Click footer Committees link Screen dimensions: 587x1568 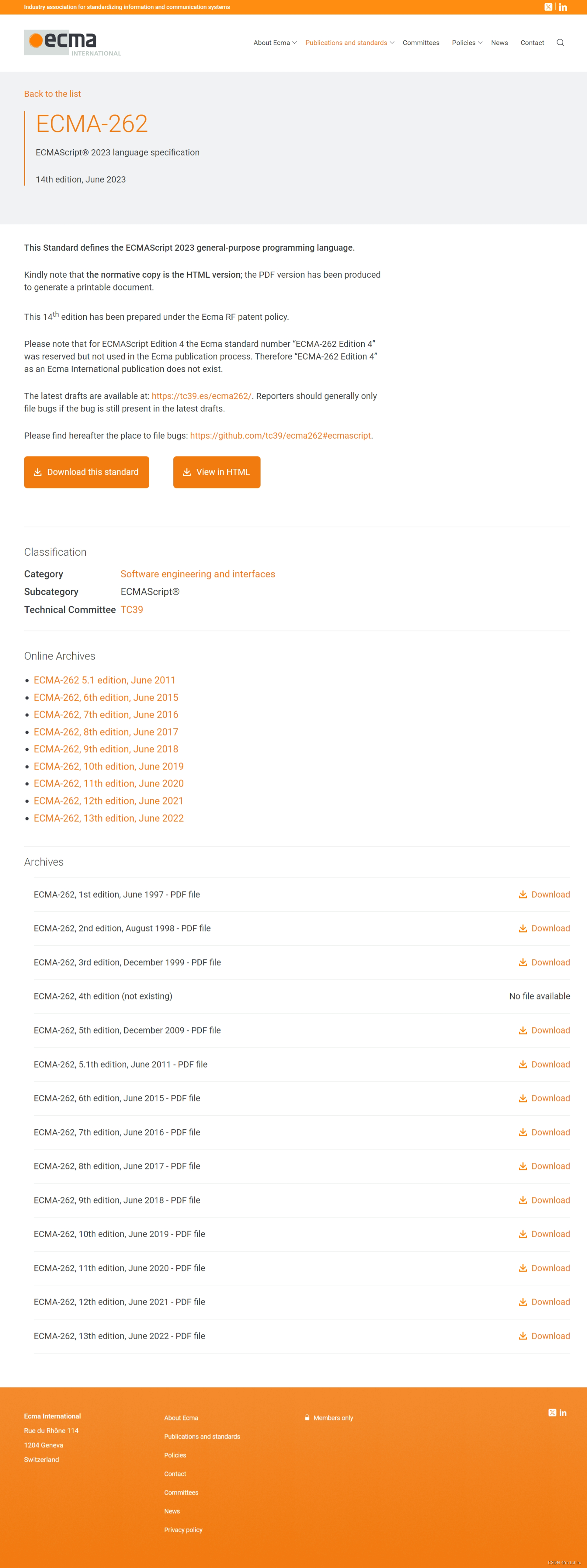tap(181, 1492)
